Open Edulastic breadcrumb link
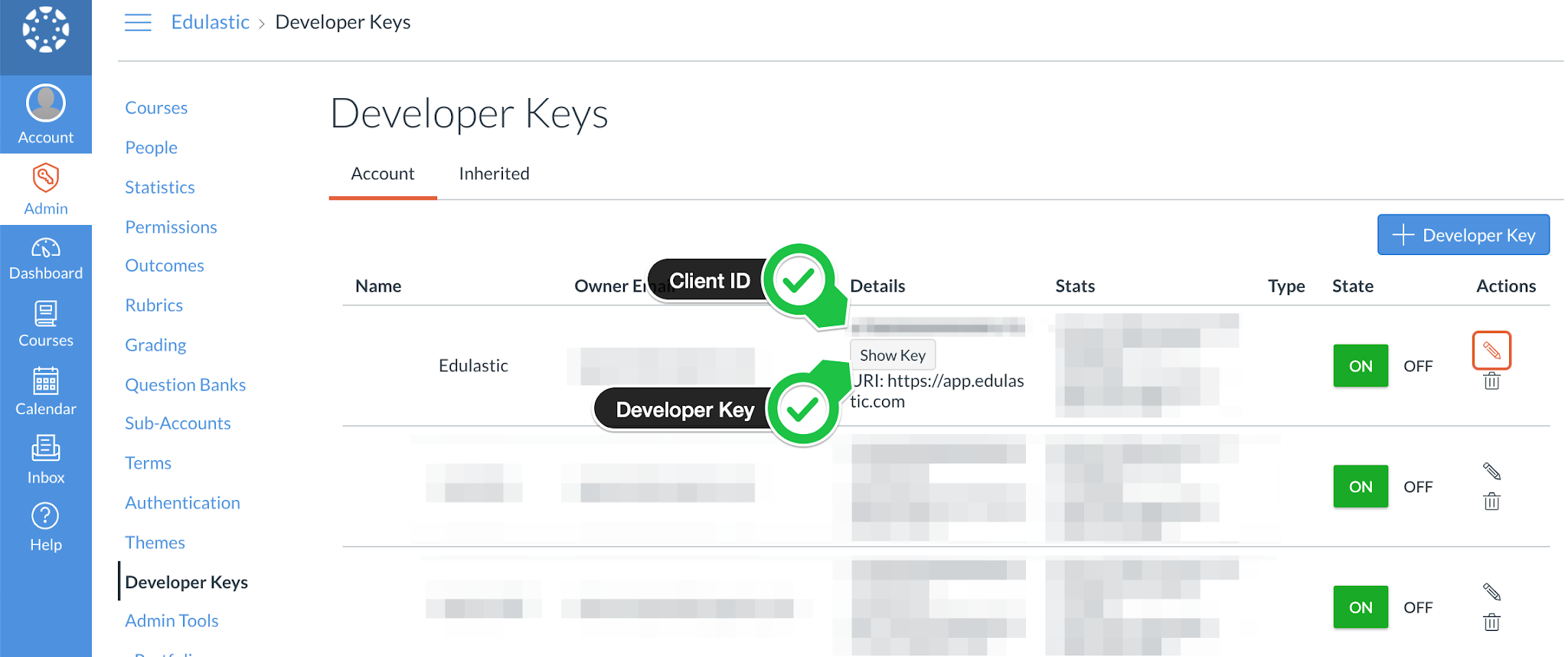The height and width of the screenshot is (657, 1568). (x=210, y=22)
